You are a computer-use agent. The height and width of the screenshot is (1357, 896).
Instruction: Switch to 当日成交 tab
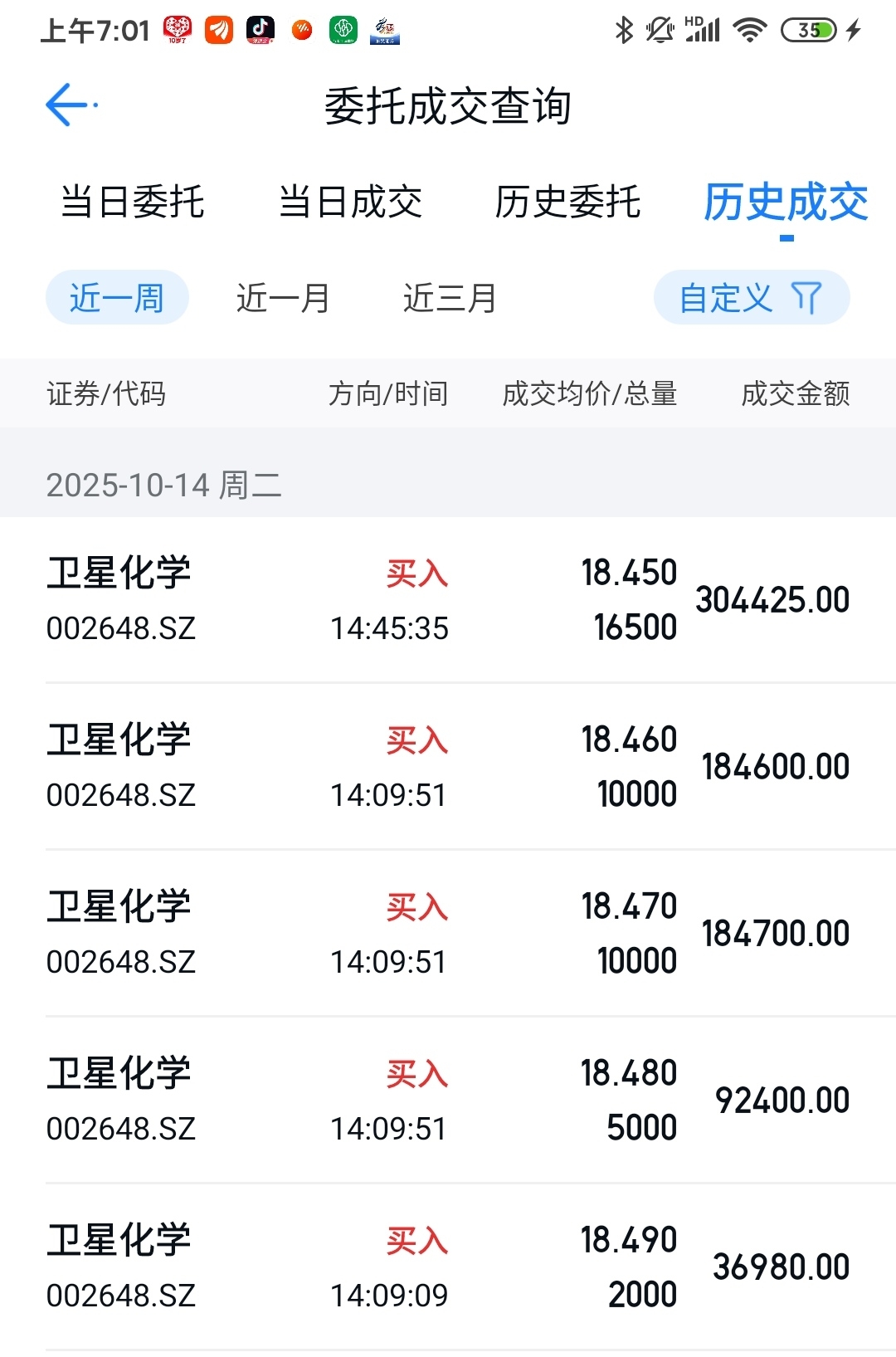click(x=350, y=202)
